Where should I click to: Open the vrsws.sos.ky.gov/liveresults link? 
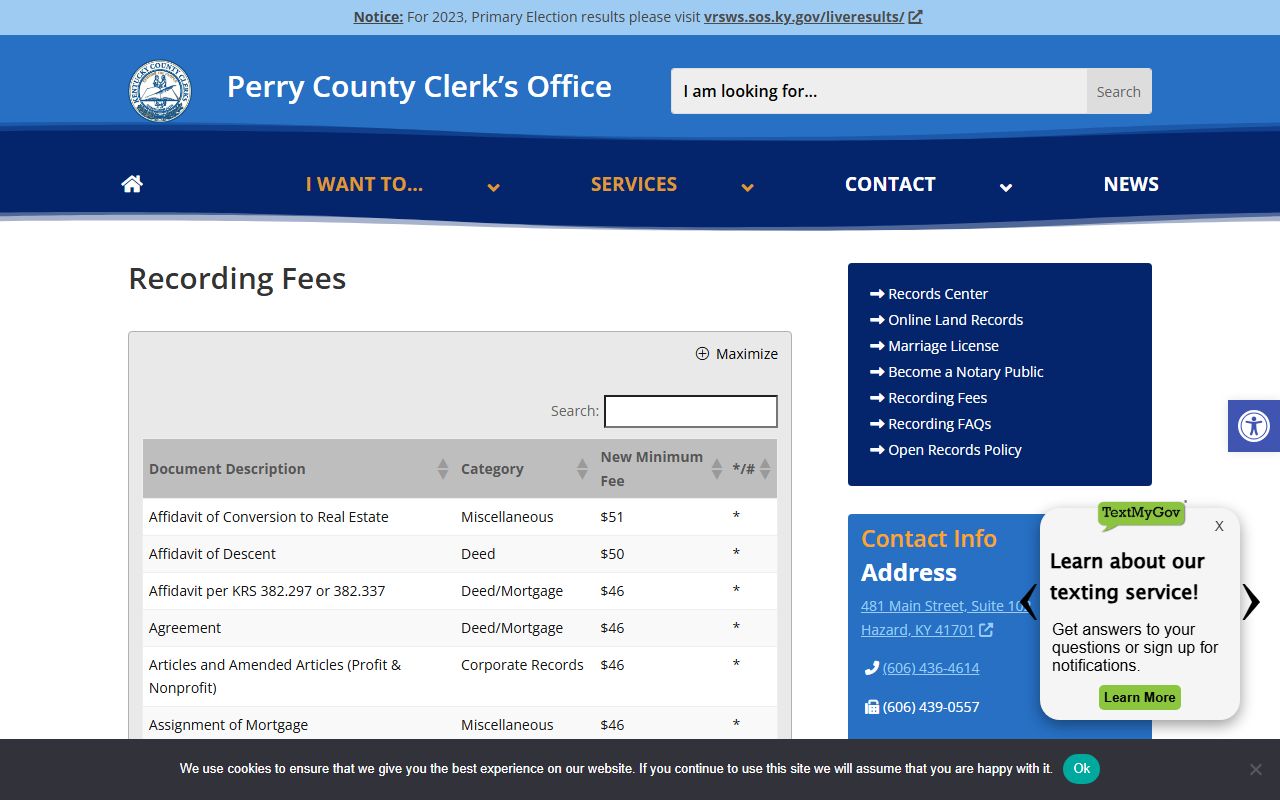[804, 17]
